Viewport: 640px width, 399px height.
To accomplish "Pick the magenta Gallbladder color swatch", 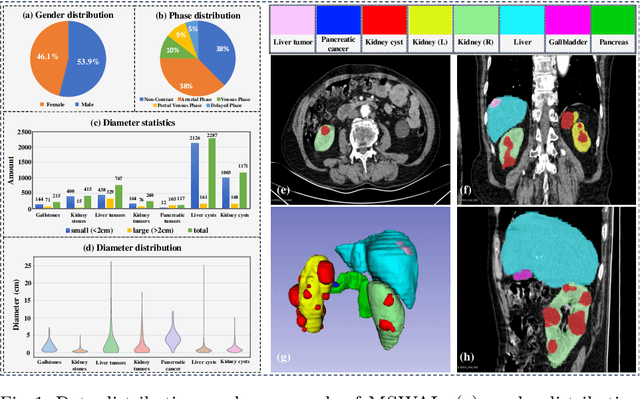I will pyautogui.click(x=568, y=20).
